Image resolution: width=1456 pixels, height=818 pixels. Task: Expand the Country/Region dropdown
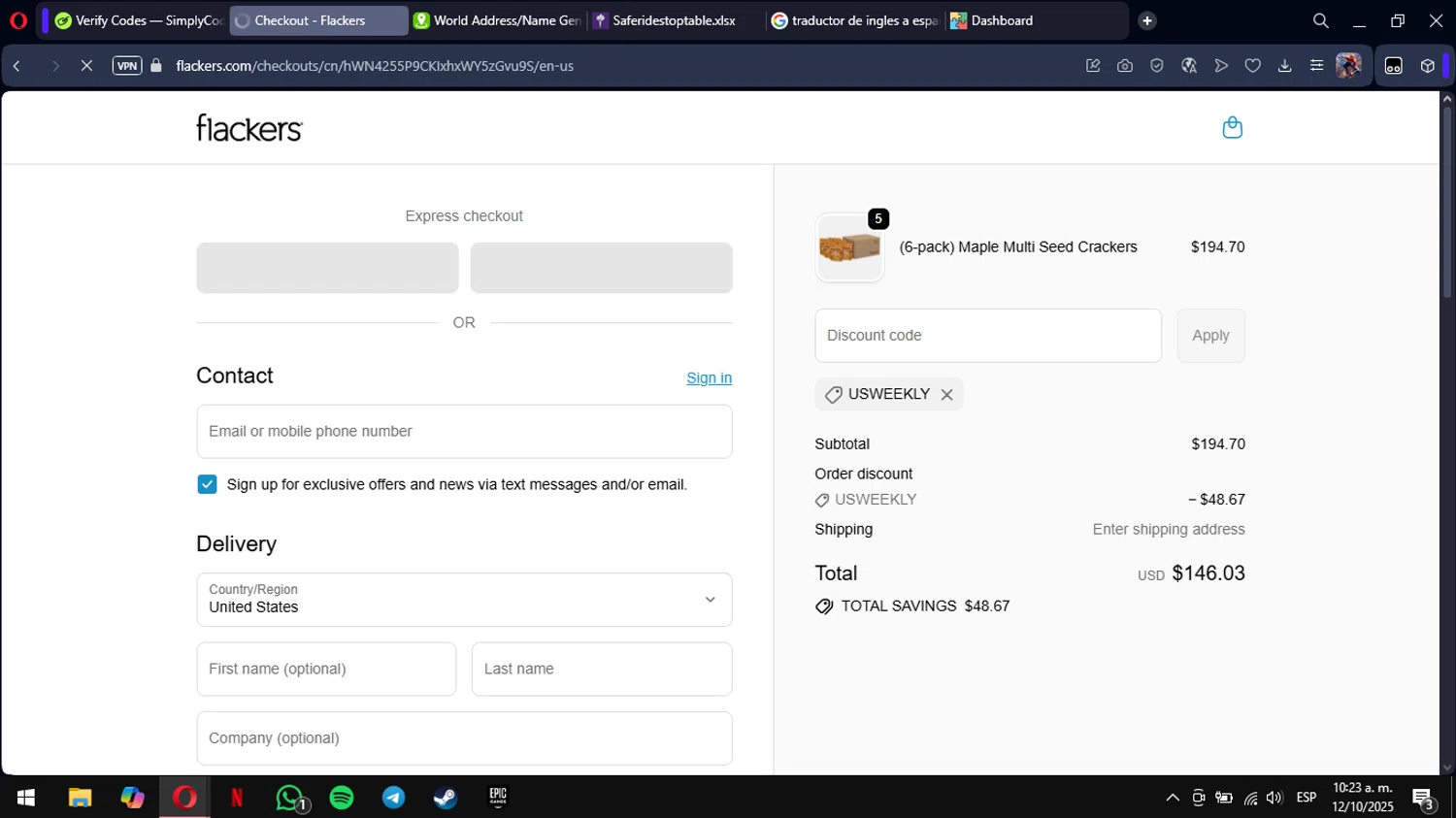click(464, 600)
